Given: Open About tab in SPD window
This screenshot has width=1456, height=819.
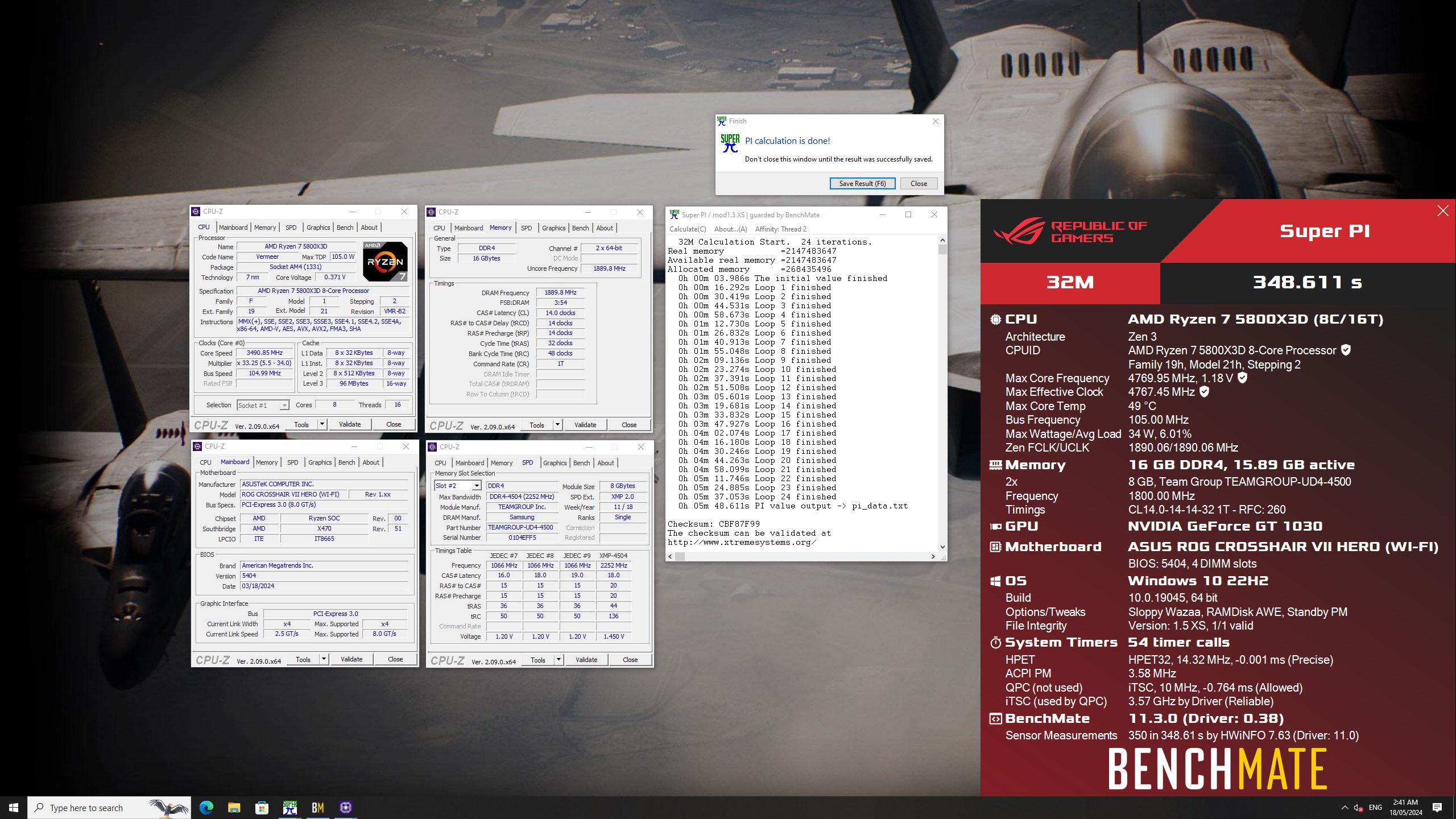Looking at the screenshot, I should click(606, 463).
